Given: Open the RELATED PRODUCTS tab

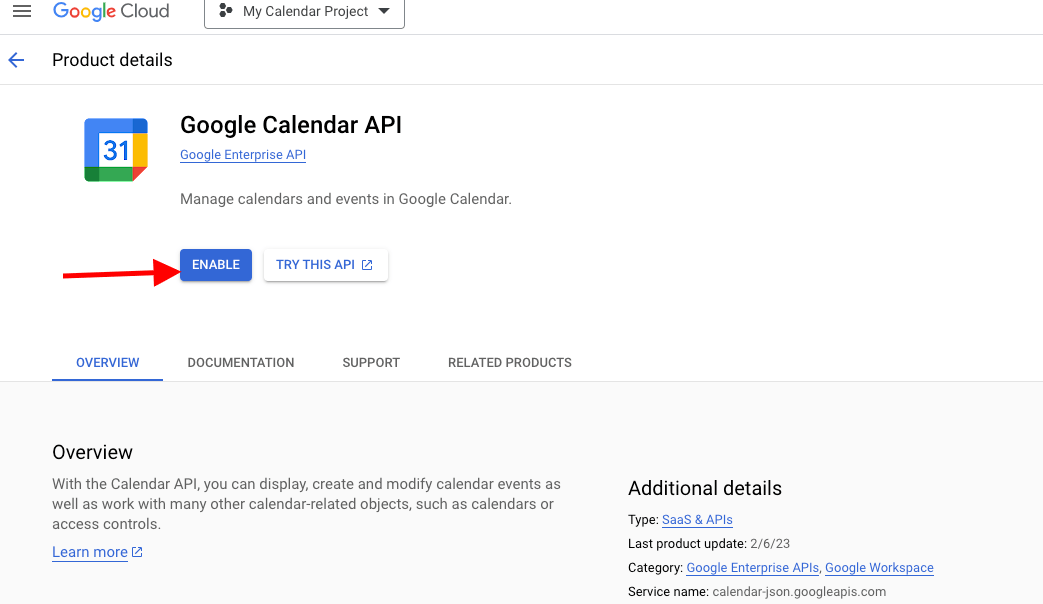Looking at the screenshot, I should point(509,362).
